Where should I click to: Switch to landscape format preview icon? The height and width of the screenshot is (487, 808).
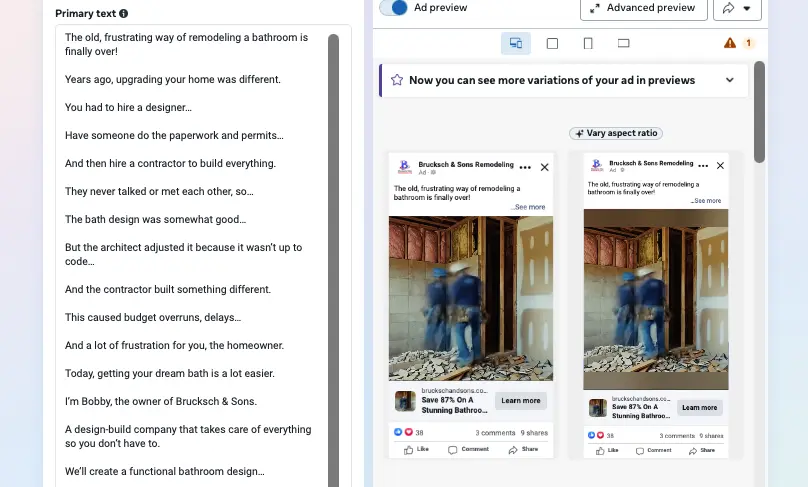624,43
